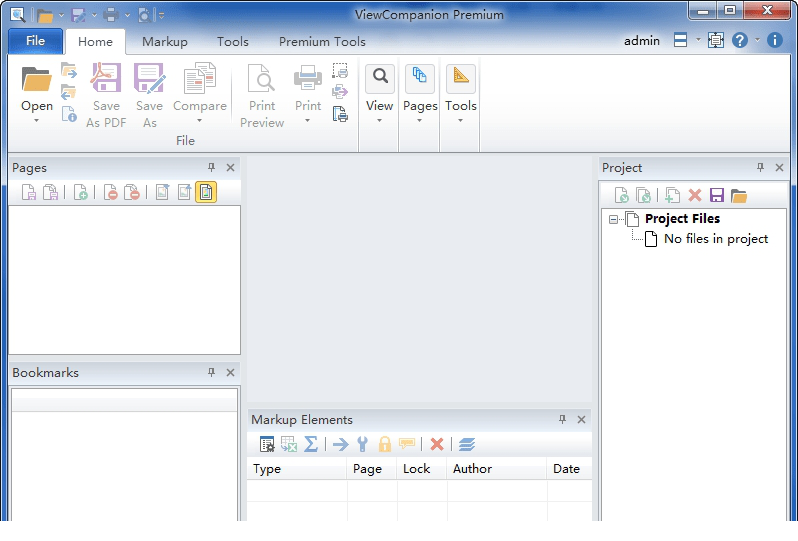Click the View magnifier button
Image resolution: width=798 pixels, height=541 pixels.
(x=380, y=78)
